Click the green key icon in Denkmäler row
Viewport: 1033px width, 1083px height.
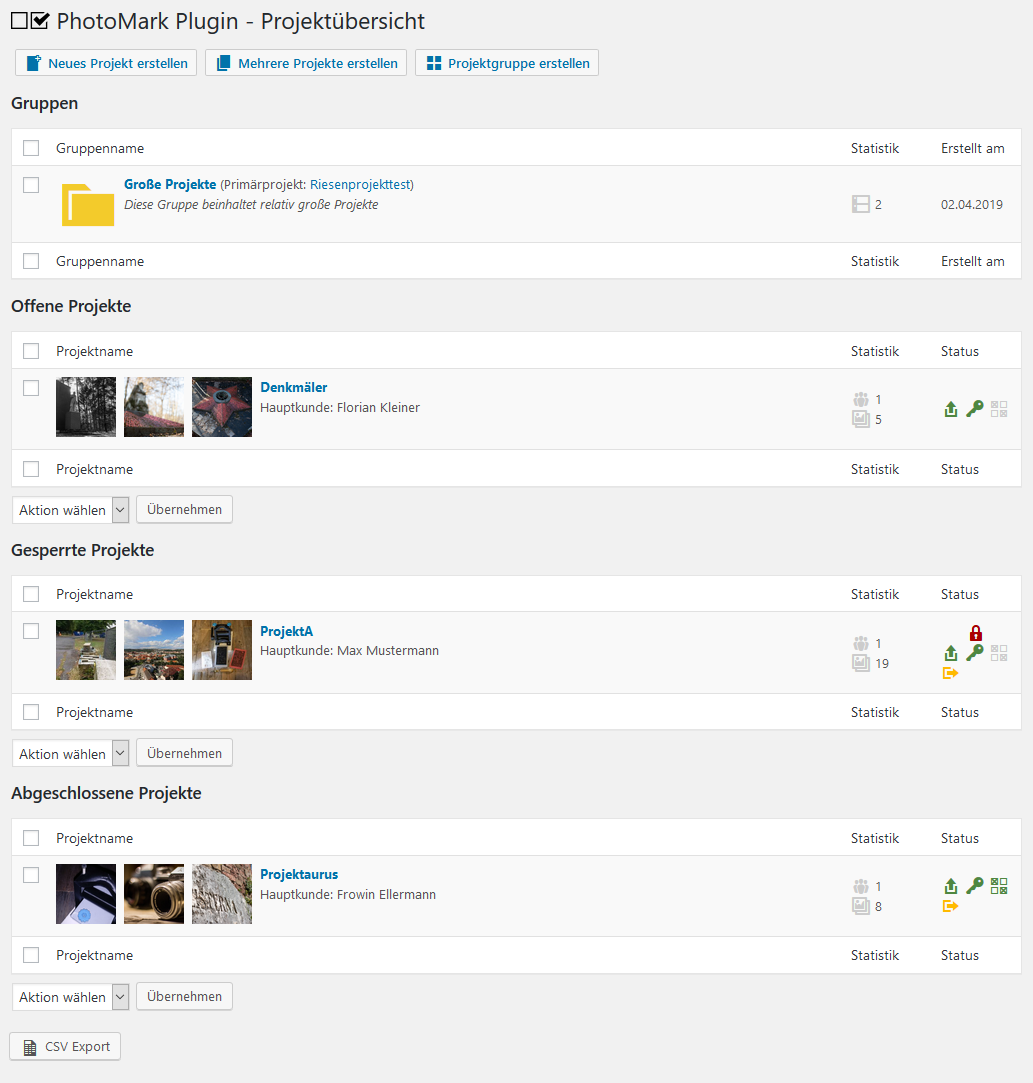974,408
